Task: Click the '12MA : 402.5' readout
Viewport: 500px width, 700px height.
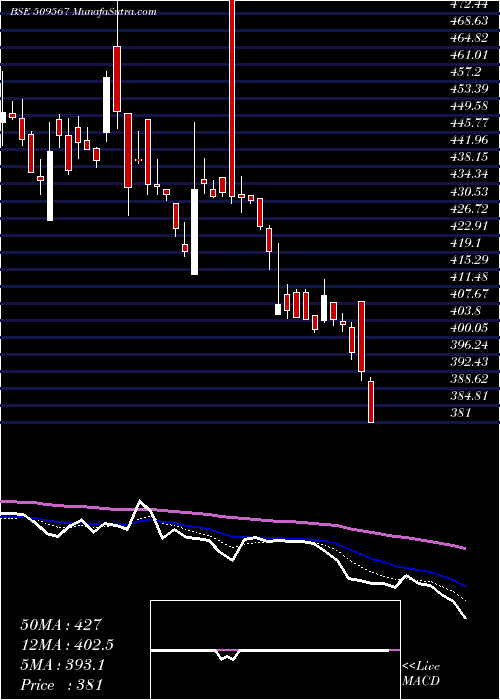Action: (67, 645)
